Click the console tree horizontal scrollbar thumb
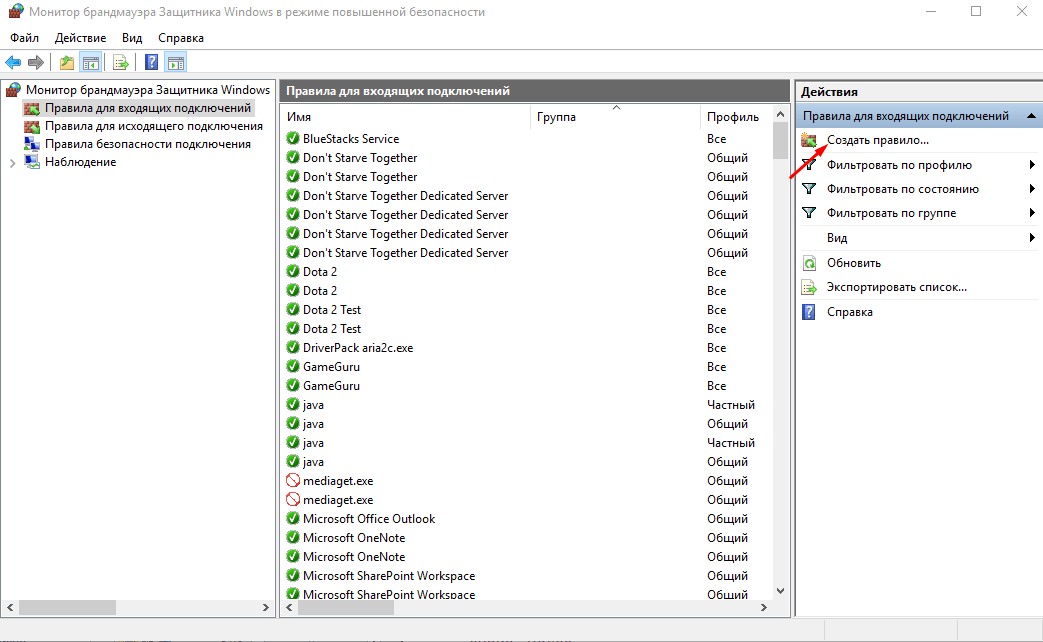Viewport: 1043px width, 642px height. 67,607
